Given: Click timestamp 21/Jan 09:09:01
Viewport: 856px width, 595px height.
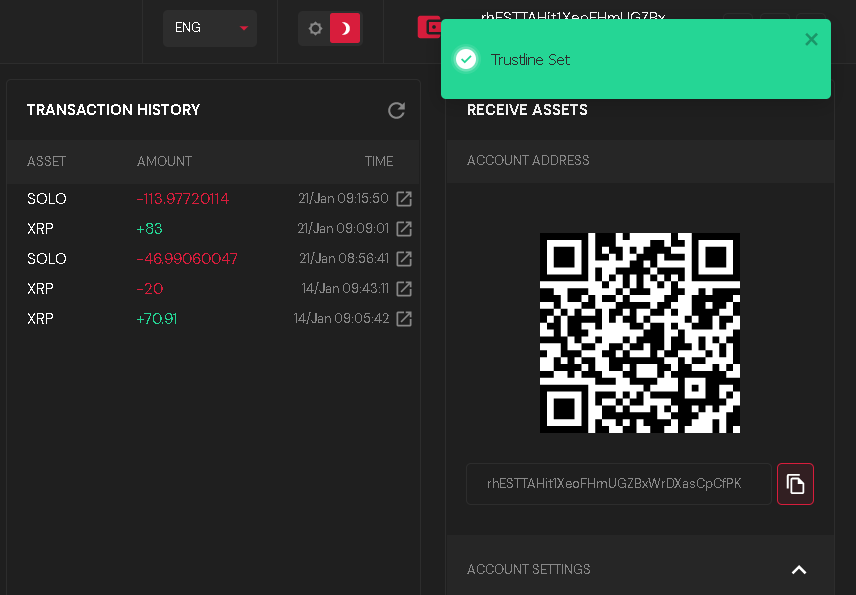Looking at the screenshot, I should point(343,229).
